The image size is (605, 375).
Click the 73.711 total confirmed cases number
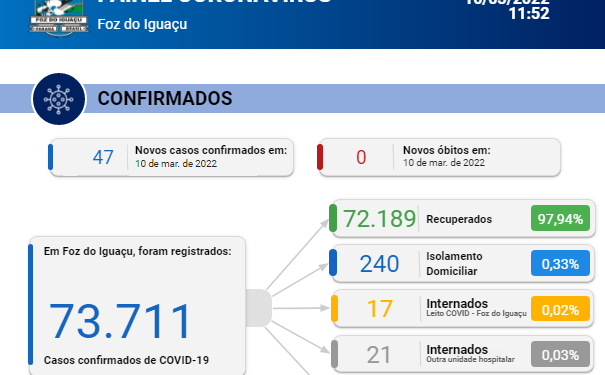click(x=120, y=321)
